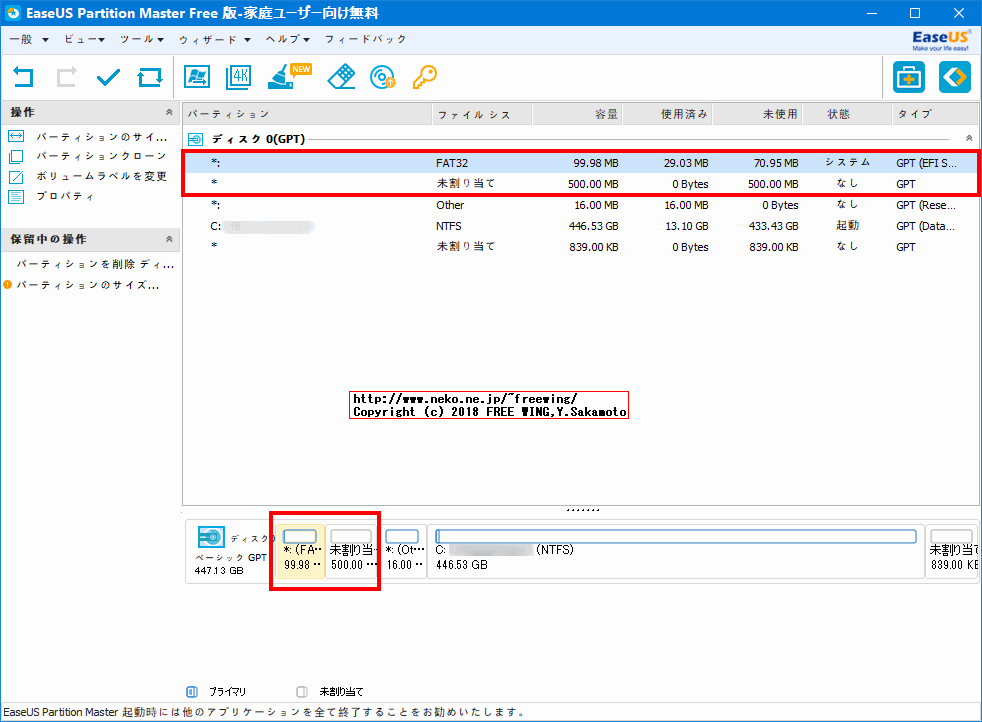Open the new cleanup tool
This screenshot has width=982, height=722.
coord(284,77)
